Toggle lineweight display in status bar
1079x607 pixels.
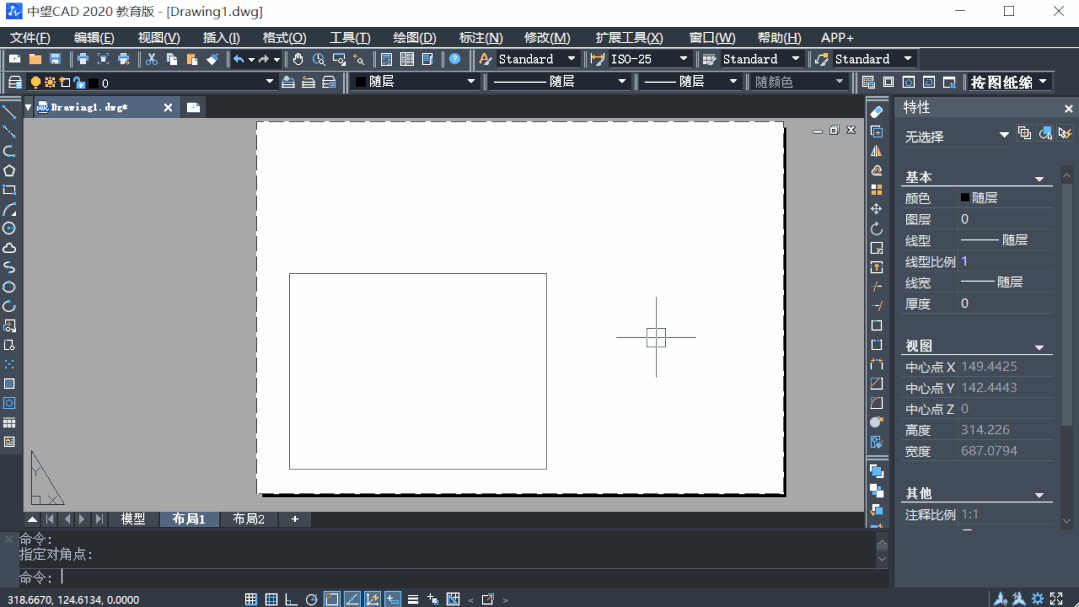(x=413, y=599)
